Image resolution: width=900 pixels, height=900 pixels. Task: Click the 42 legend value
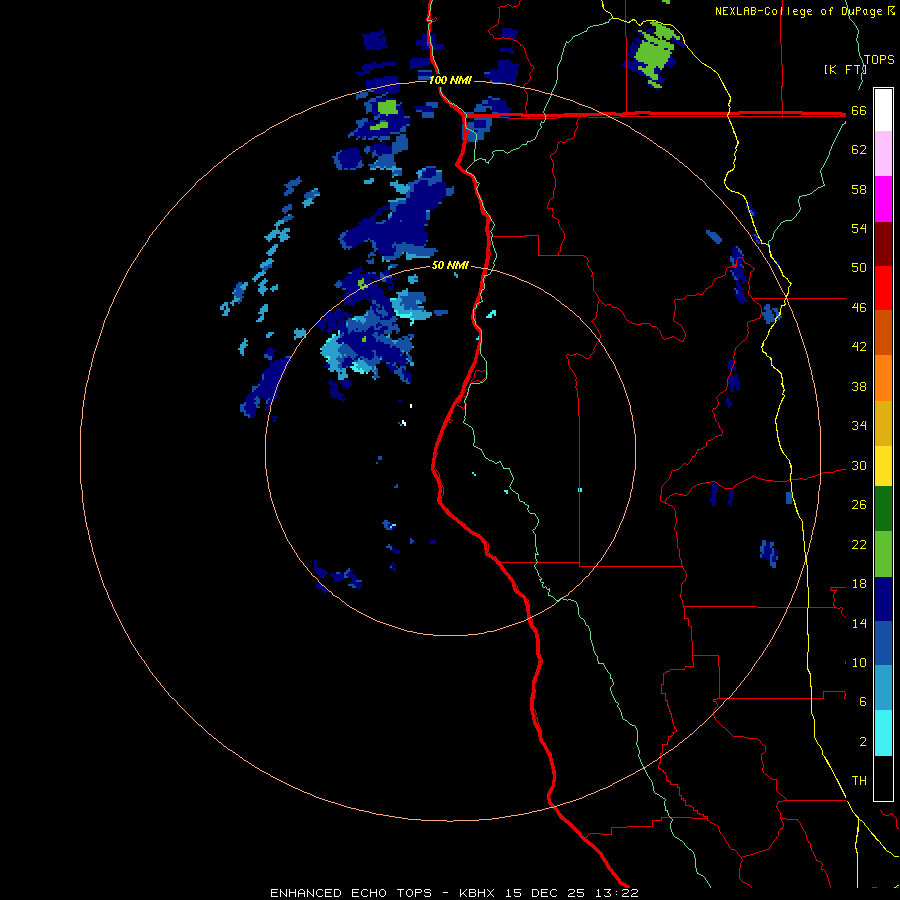(859, 347)
